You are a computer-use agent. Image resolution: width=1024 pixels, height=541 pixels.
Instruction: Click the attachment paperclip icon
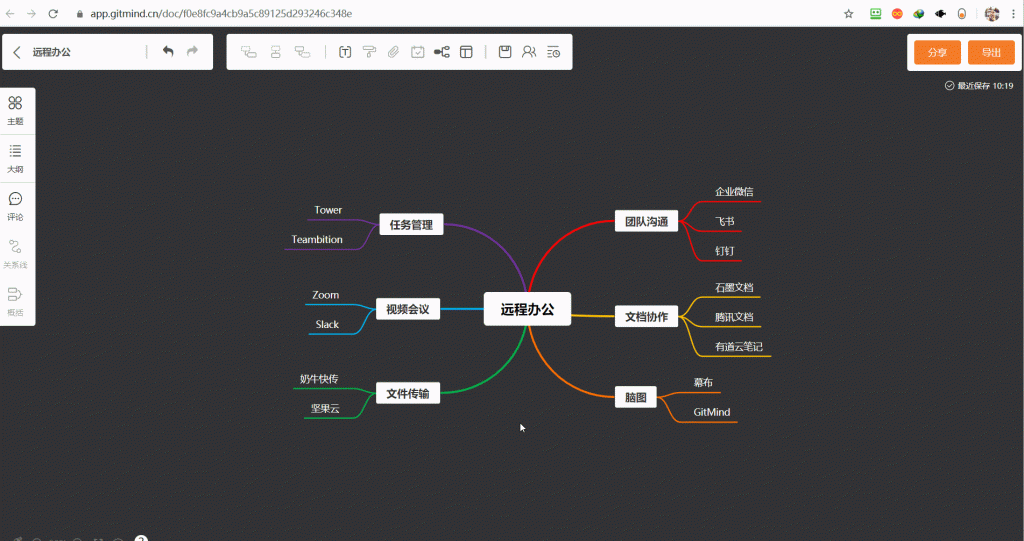393,52
